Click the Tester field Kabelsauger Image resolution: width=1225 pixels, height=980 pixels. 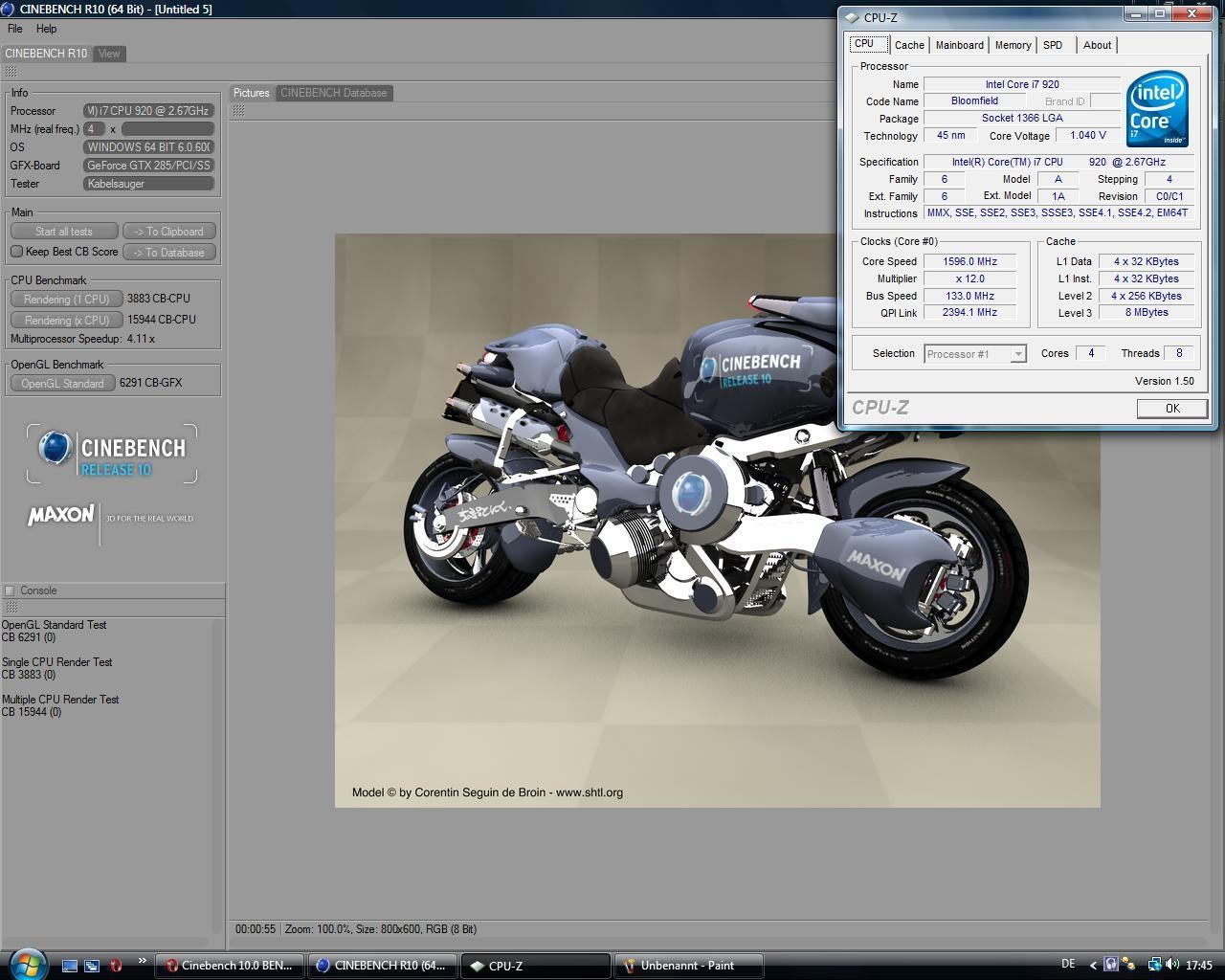pos(148,184)
